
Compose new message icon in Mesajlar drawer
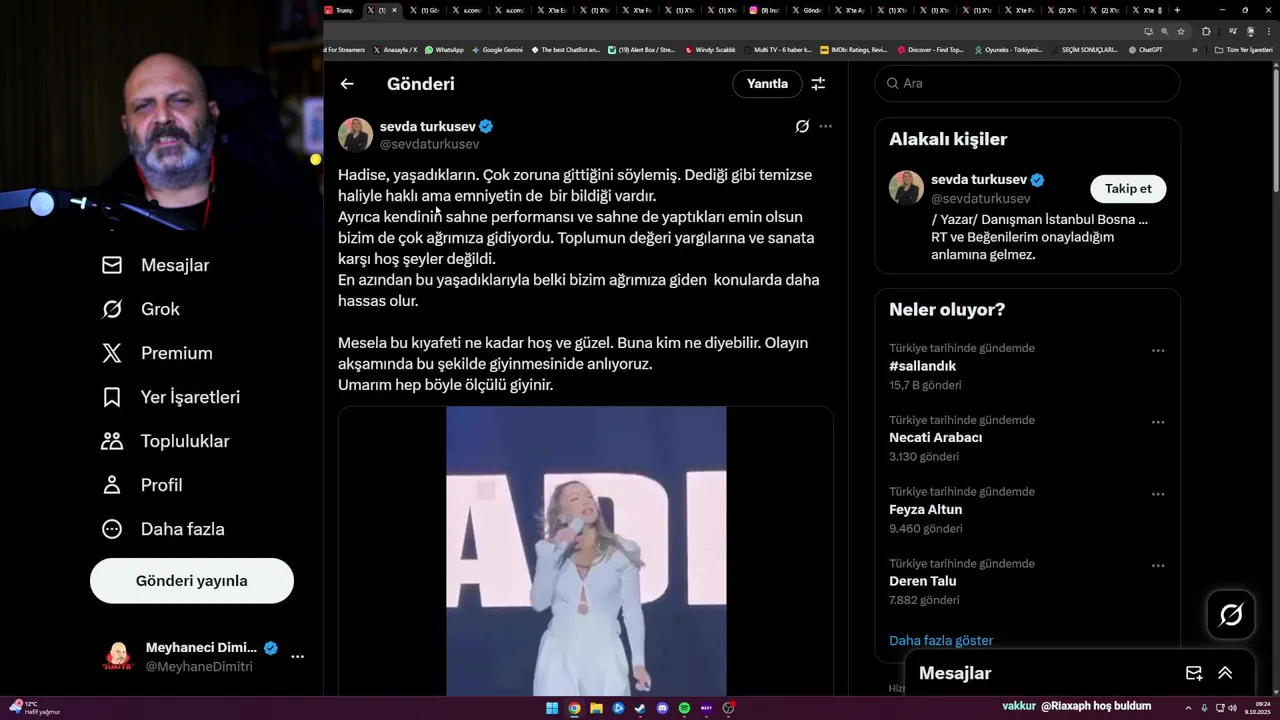[x=1193, y=673]
